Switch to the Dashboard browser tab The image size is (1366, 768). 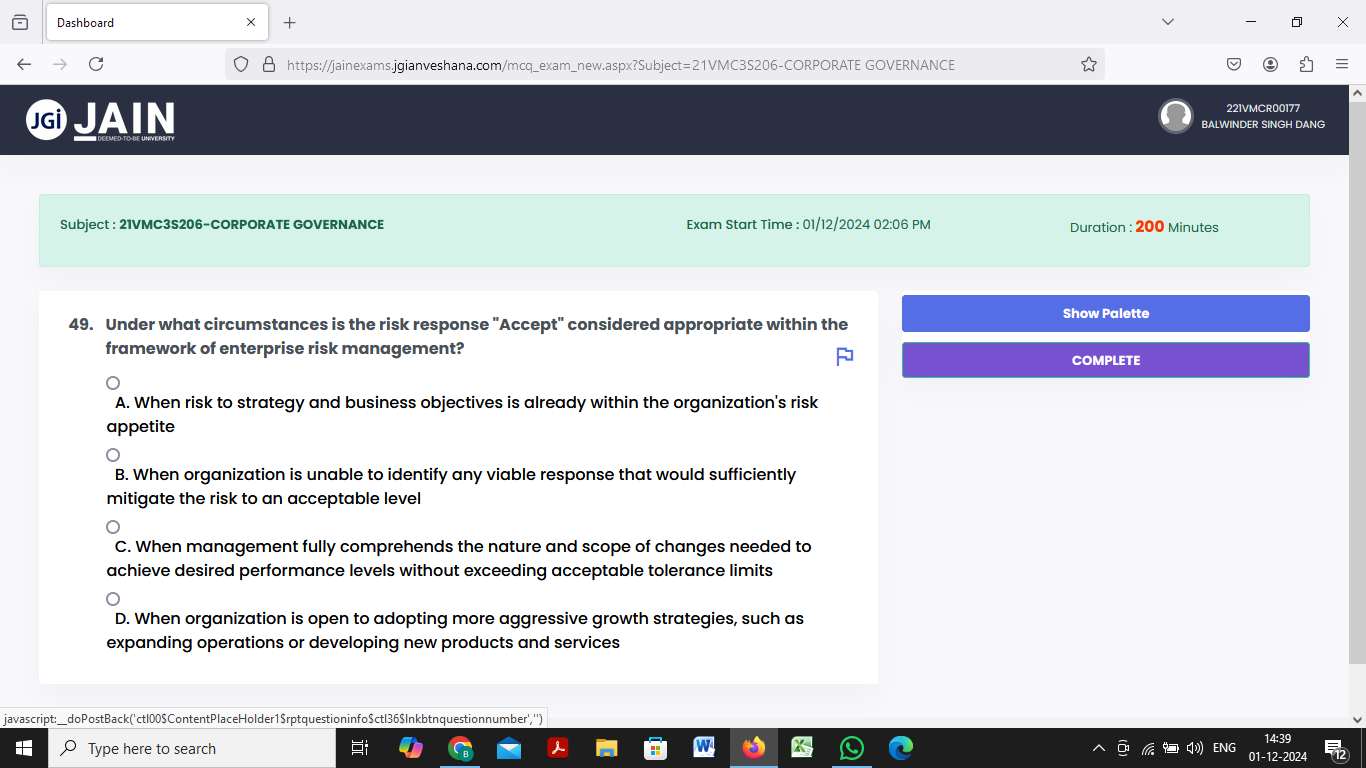pos(148,22)
